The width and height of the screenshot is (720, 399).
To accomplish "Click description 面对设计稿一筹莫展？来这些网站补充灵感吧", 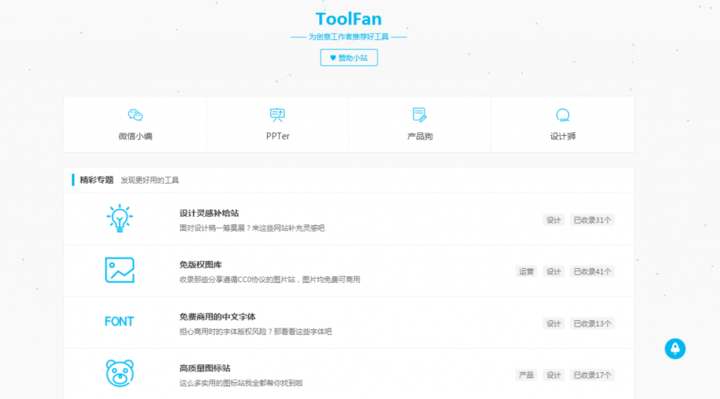I will click(x=252, y=228).
